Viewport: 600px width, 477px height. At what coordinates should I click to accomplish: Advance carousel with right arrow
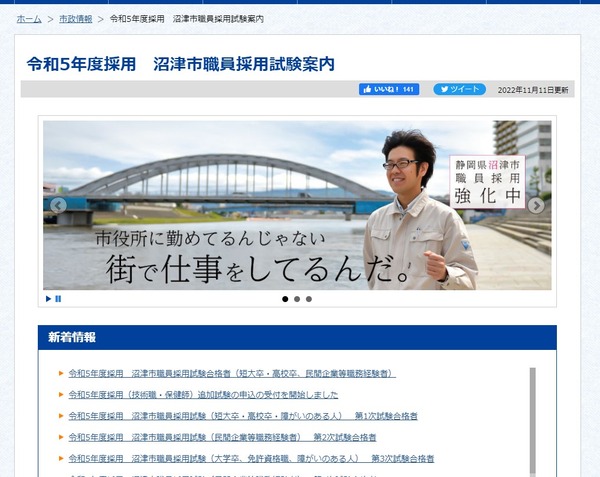[536, 205]
